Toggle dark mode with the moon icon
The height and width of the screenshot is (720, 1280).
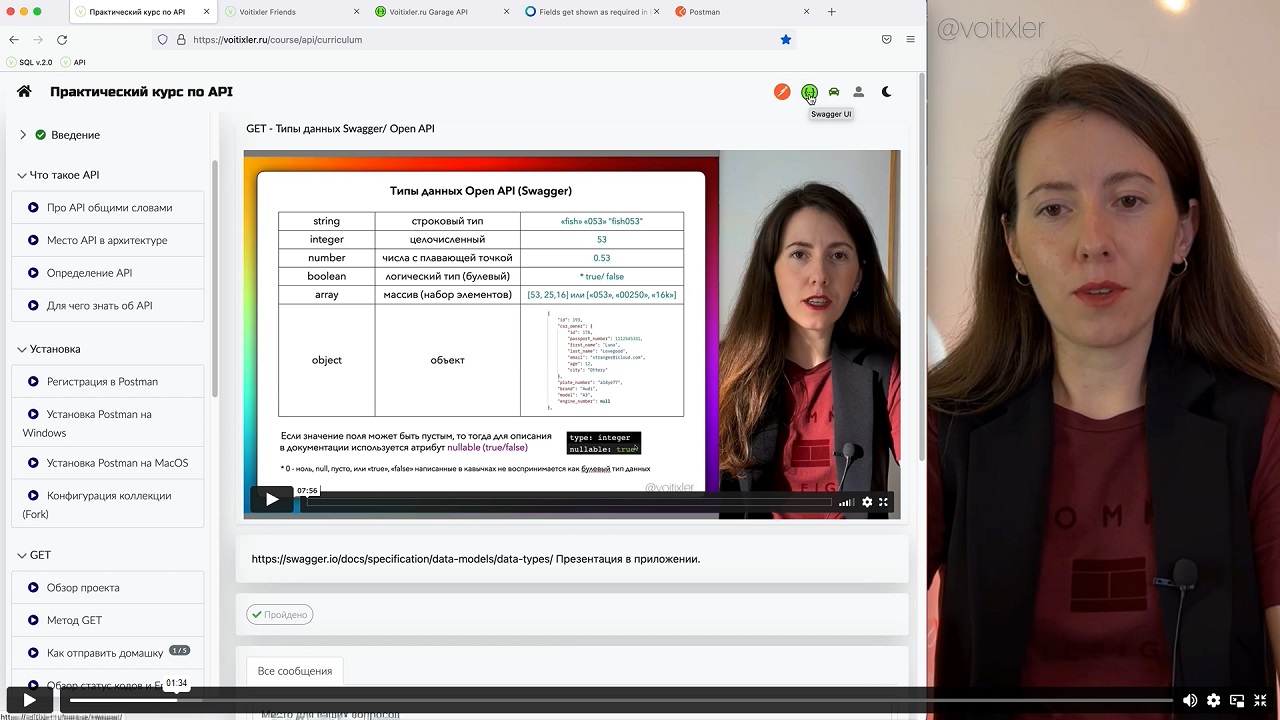click(x=886, y=92)
